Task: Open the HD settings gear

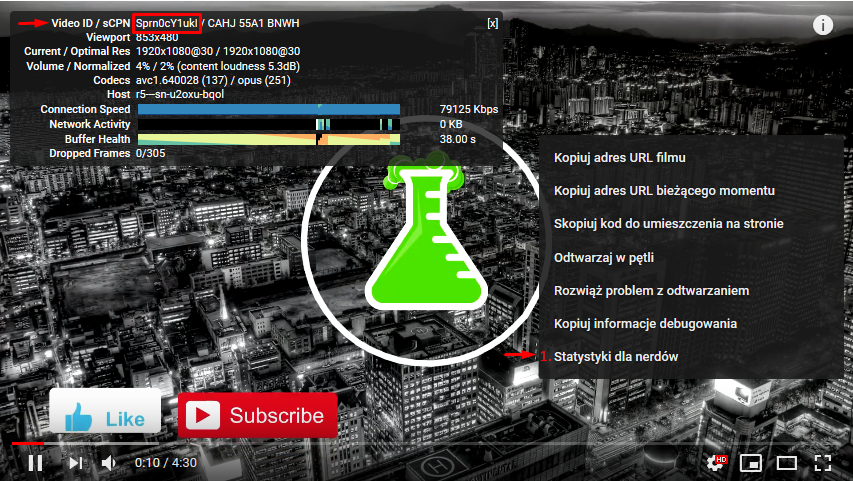Action: (716, 463)
